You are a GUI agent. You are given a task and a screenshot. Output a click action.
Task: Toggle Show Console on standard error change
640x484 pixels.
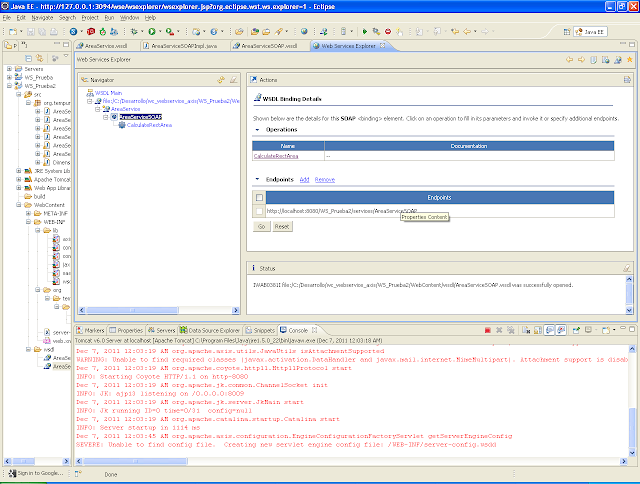[561, 330]
